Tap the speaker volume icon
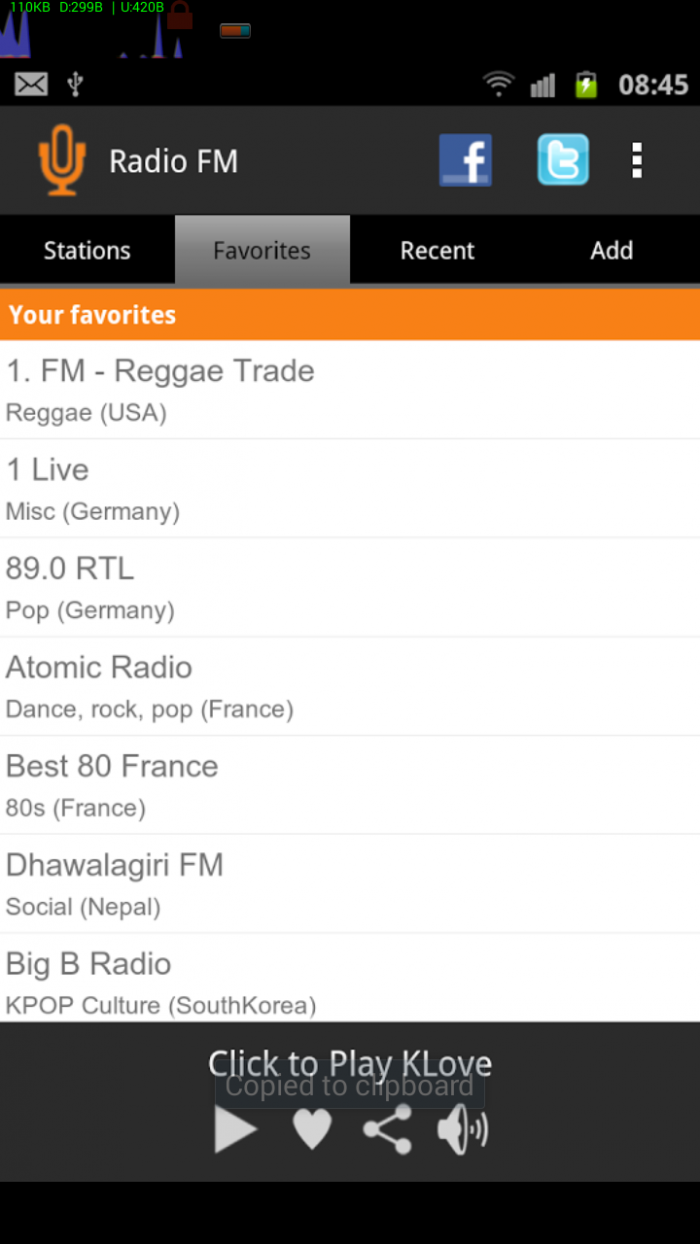700x1244 pixels. pyautogui.click(x=462, y=1130)
